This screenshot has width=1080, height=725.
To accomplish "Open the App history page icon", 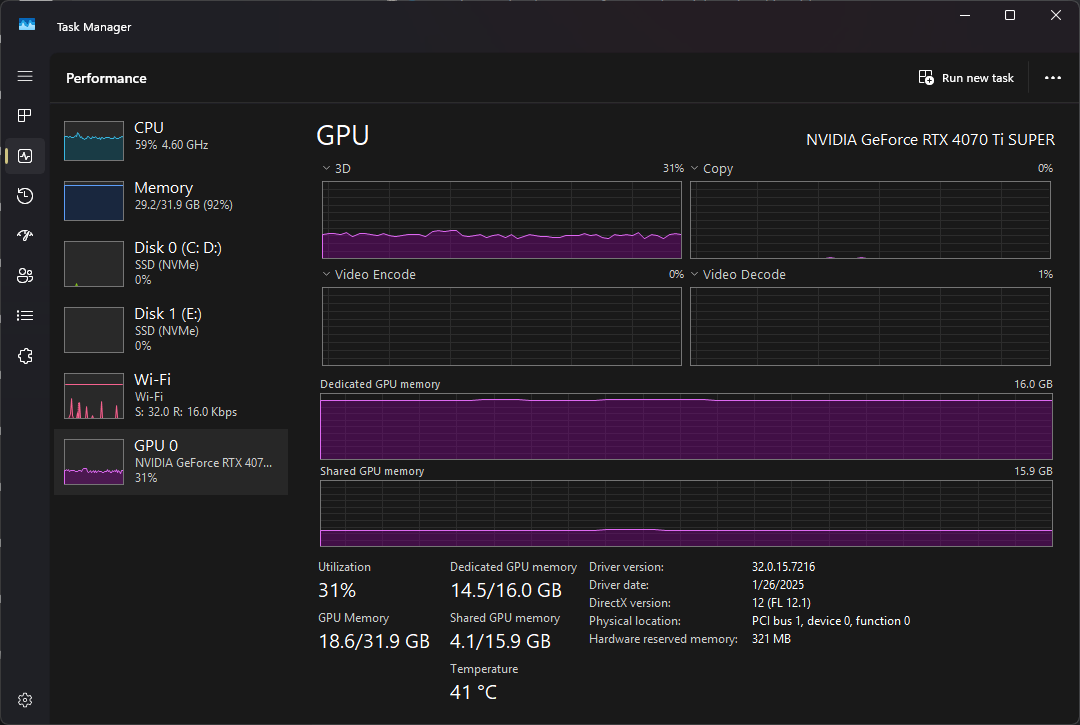I will (x=25, y=196).
